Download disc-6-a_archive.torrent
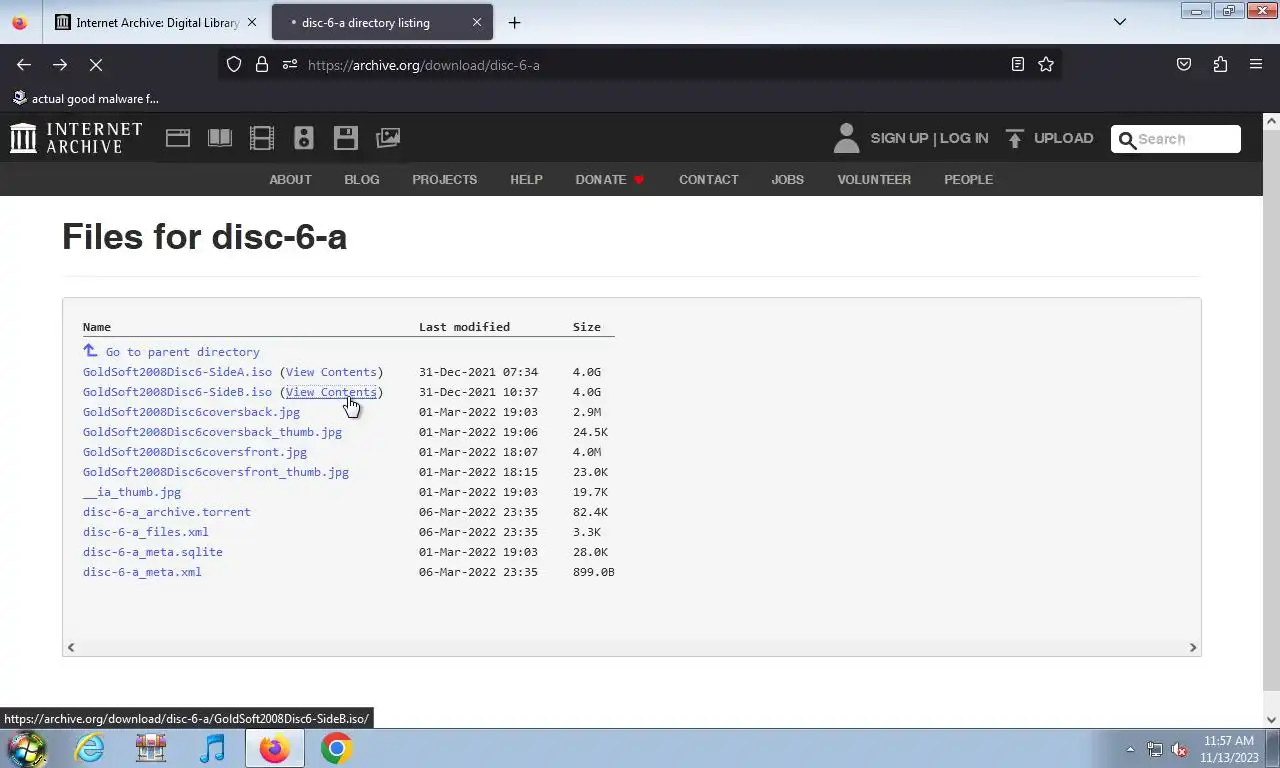This screenshot has height=768, width=1280. click(x=167, y=512)
